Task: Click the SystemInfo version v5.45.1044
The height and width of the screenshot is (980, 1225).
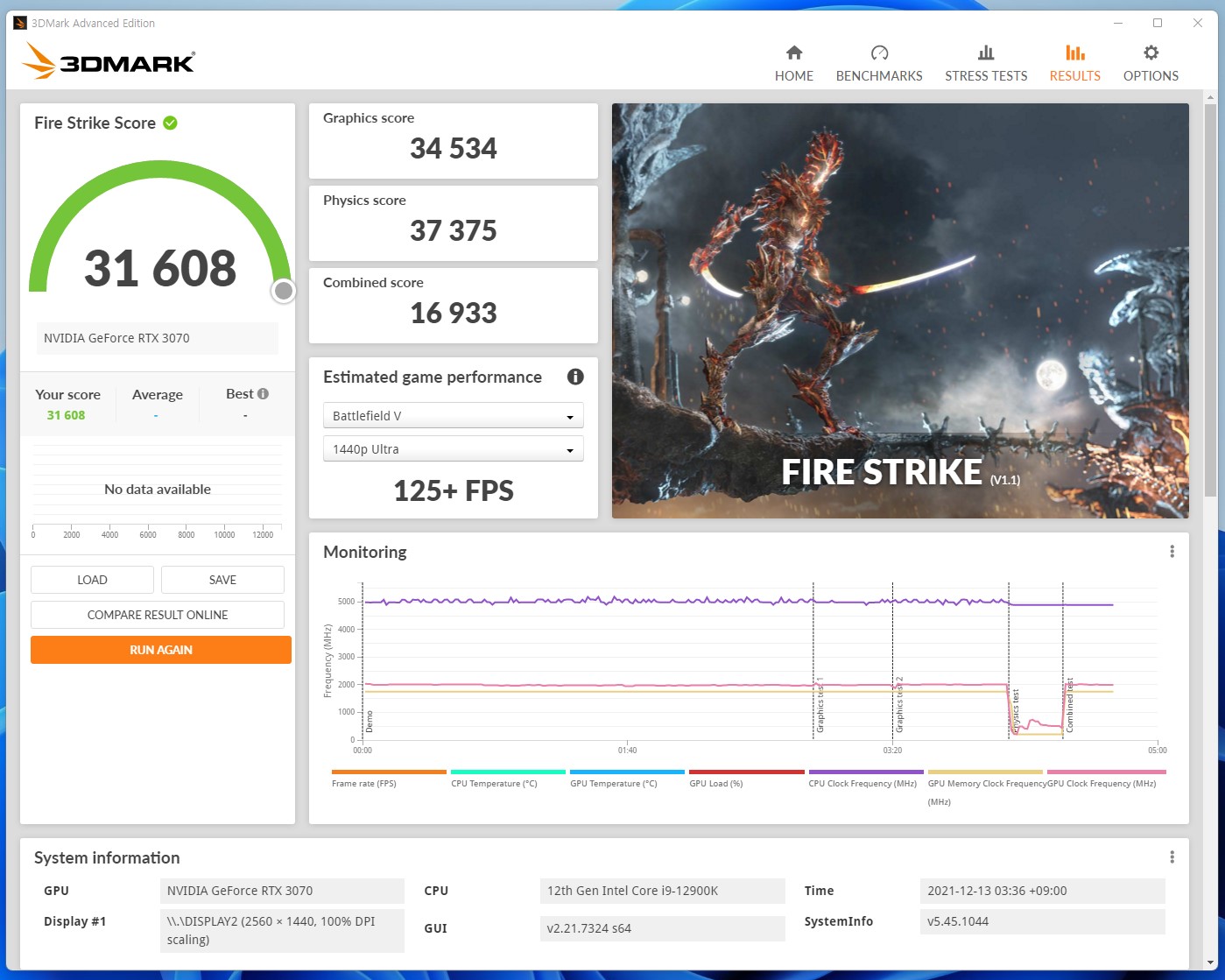Action: (x=1042, y=921)
